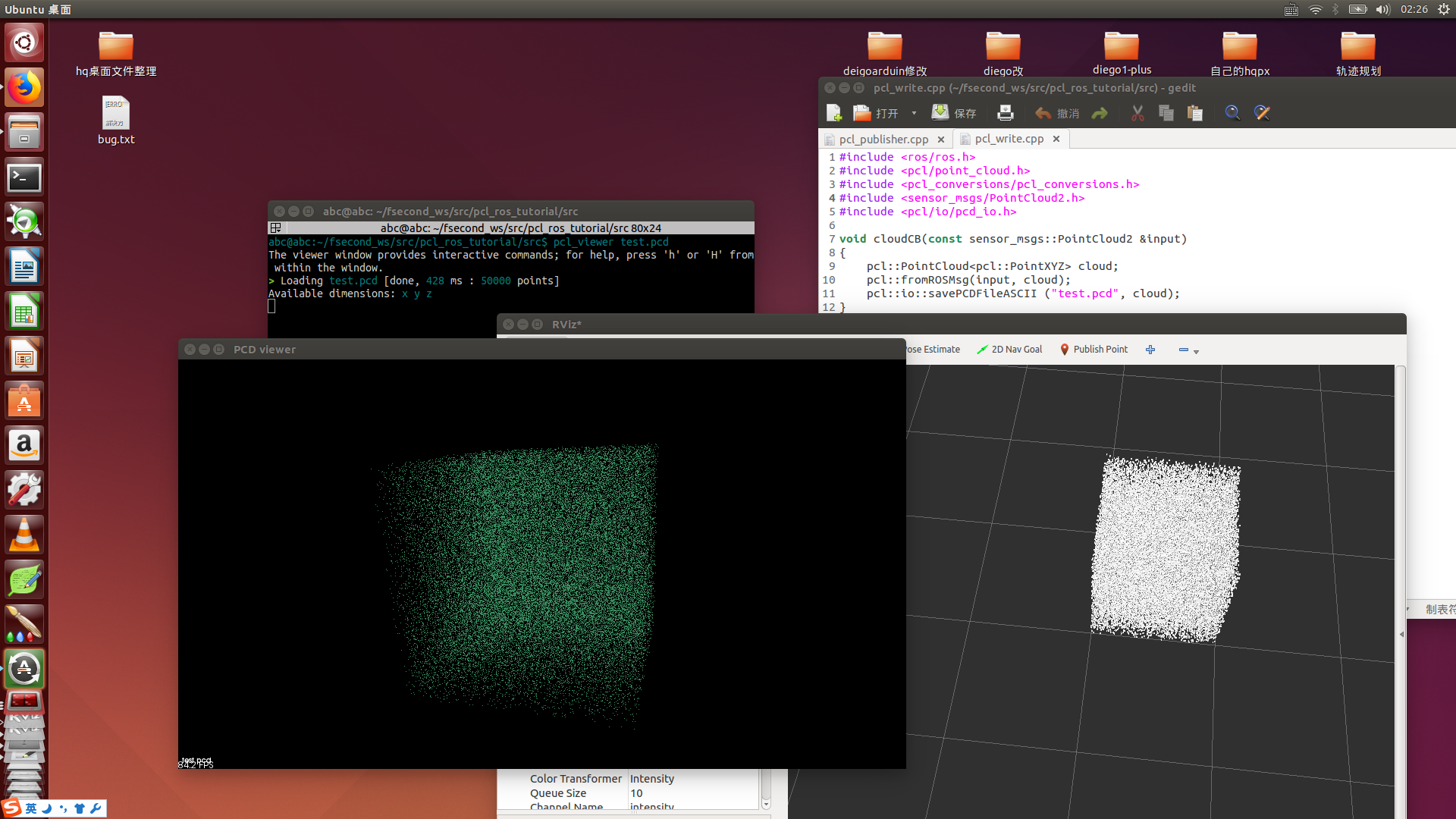The image size is (1456, 819).
Task: Add a new tool with RViz plus icon
Action: (1150, 350)
